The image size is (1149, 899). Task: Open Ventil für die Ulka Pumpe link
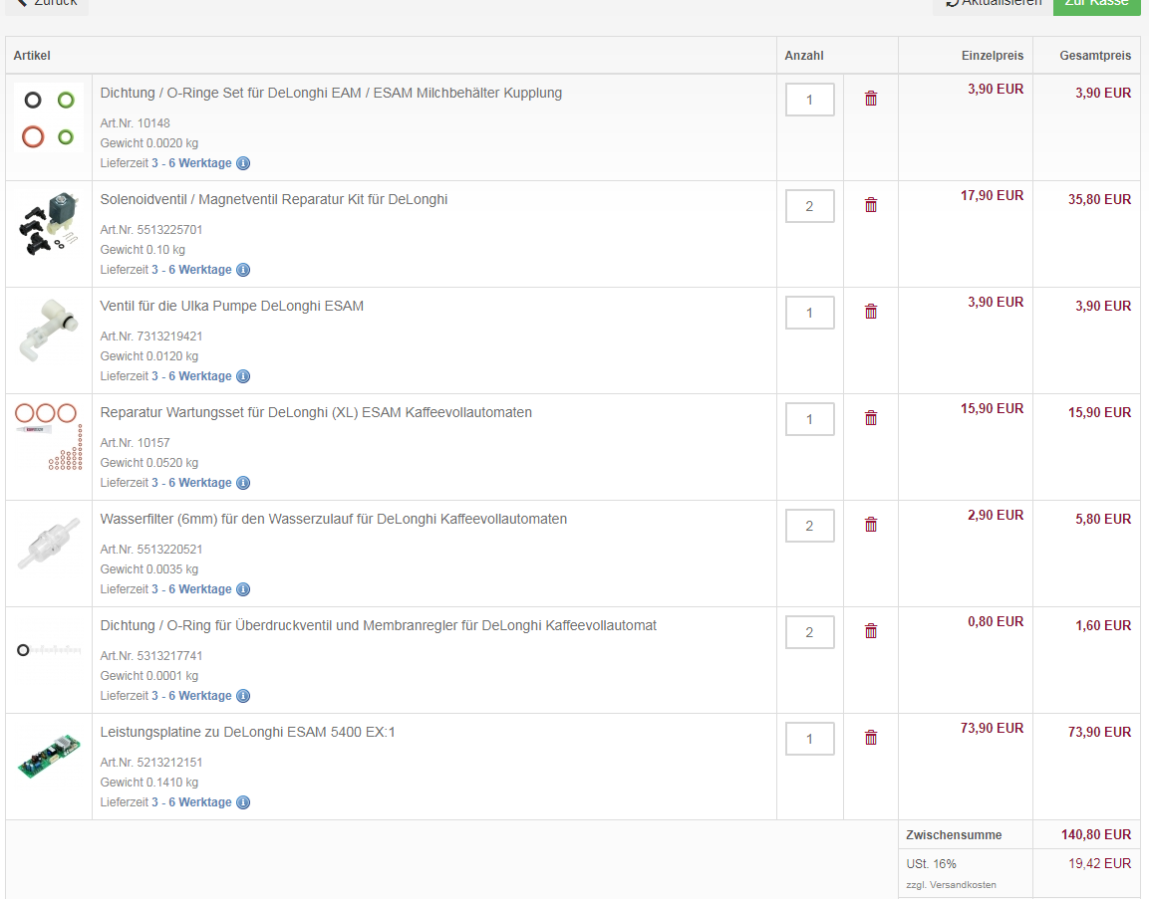click(232, 306)
